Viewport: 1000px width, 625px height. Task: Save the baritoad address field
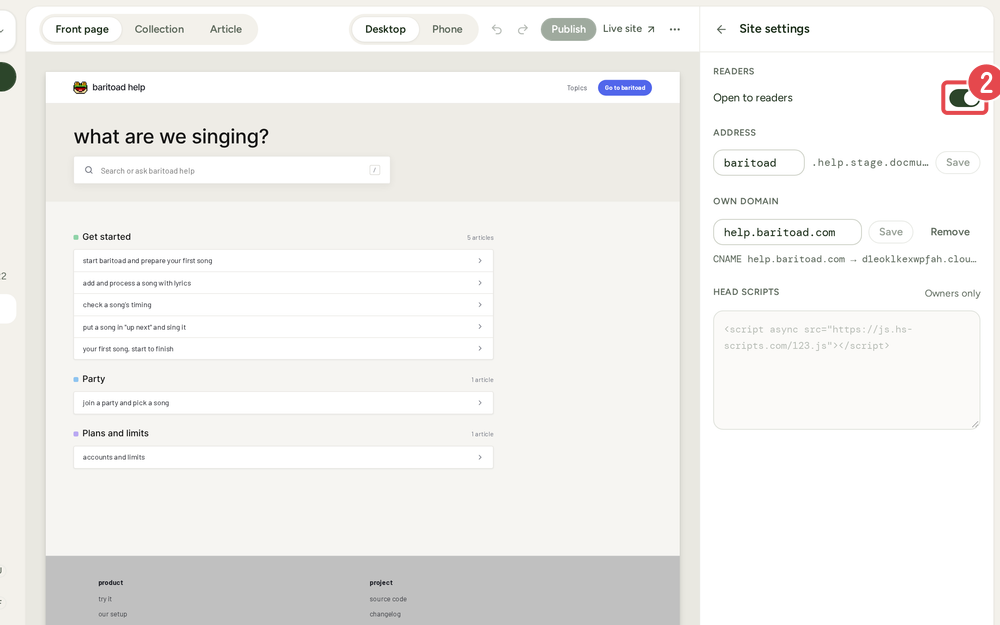pyautogui.click(x=957, y=163)
